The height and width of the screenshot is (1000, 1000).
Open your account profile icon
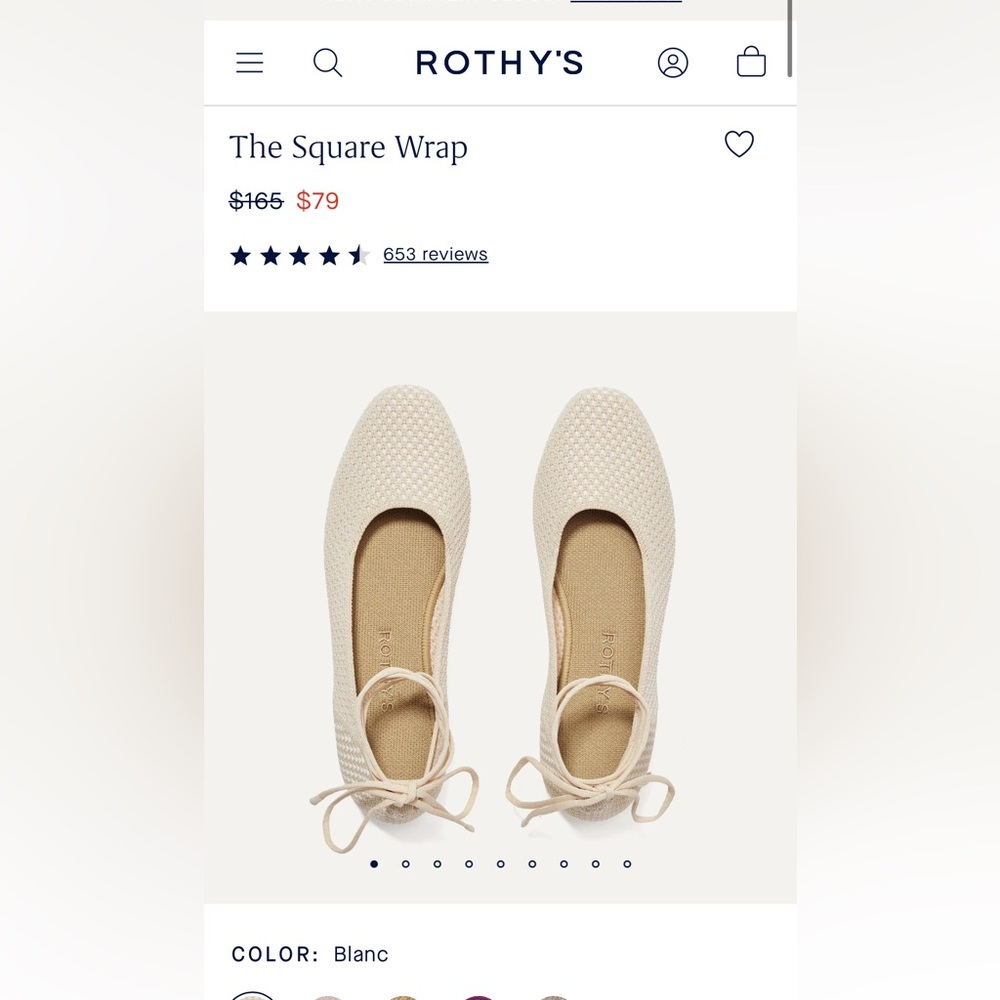[x=673, y=62]
